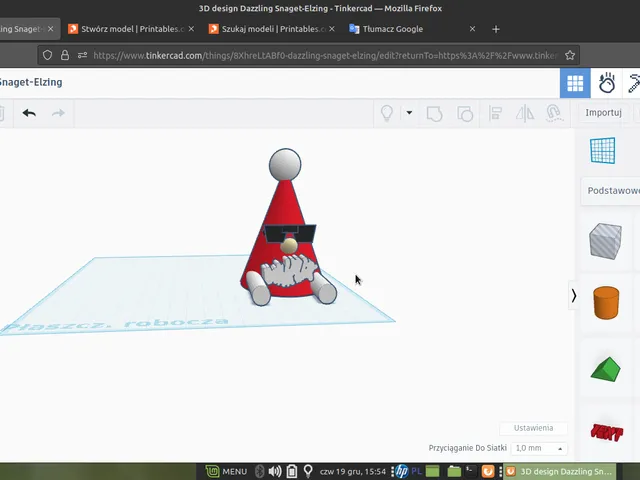Viewport: 640px width, 480px height.
Task: Open the Ustawienia settings button
Action: (x=533, y=428)
